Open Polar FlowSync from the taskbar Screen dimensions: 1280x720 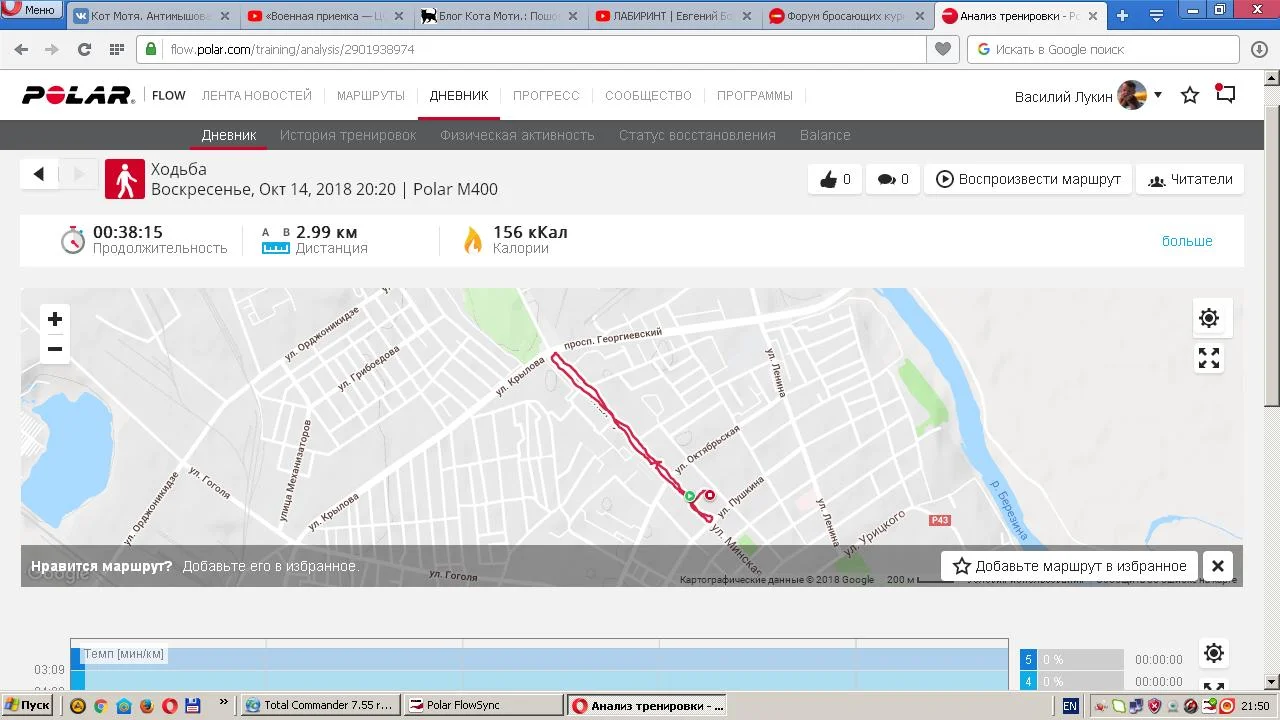click(x=484, y=705)
